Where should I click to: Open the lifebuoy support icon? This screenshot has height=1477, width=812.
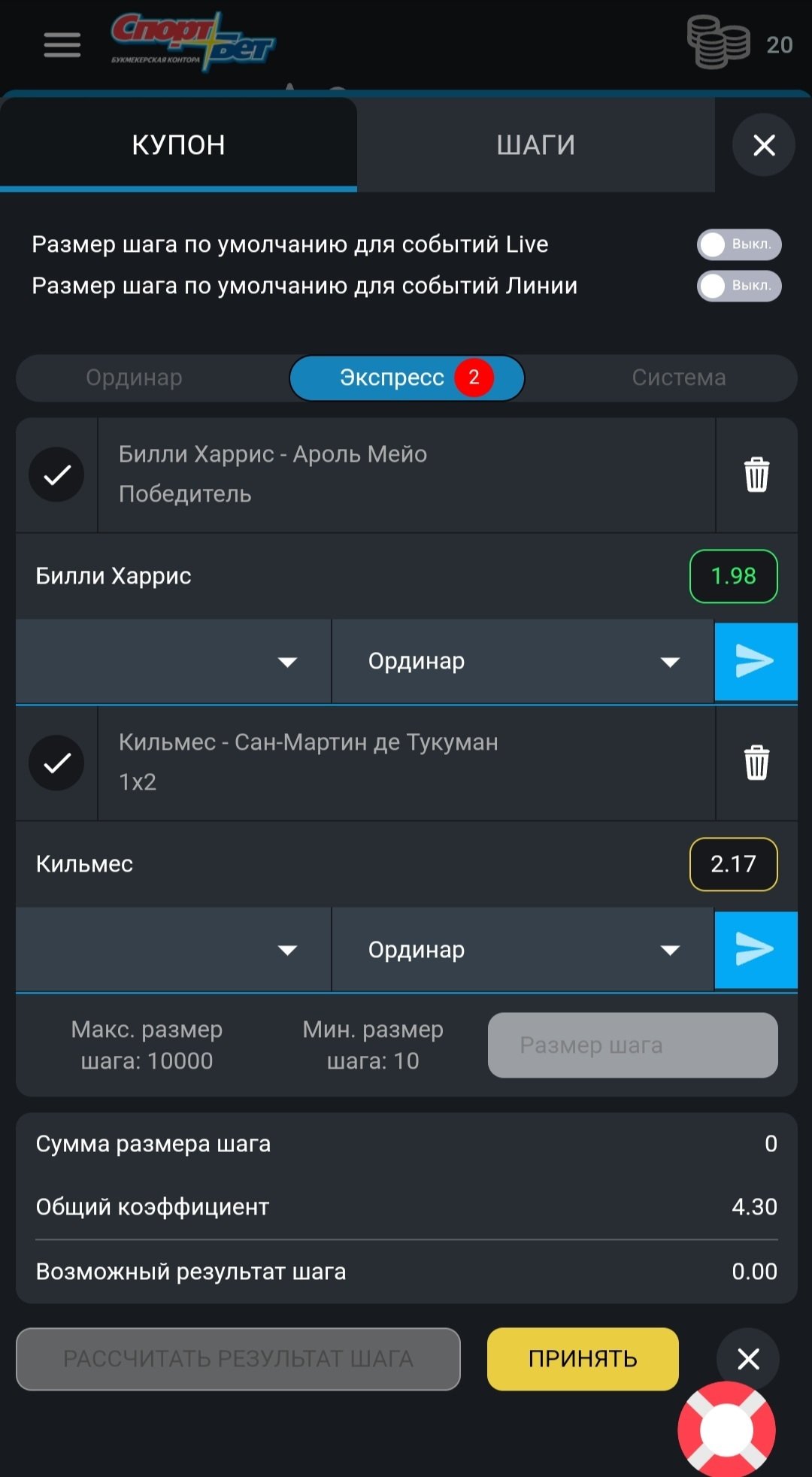(726, 1430)
